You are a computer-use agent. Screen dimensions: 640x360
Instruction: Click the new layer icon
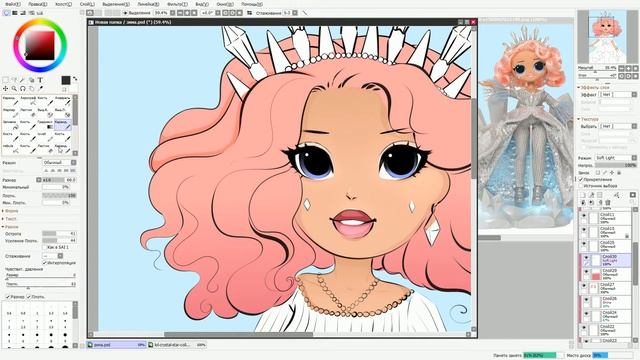coord(583,195)
